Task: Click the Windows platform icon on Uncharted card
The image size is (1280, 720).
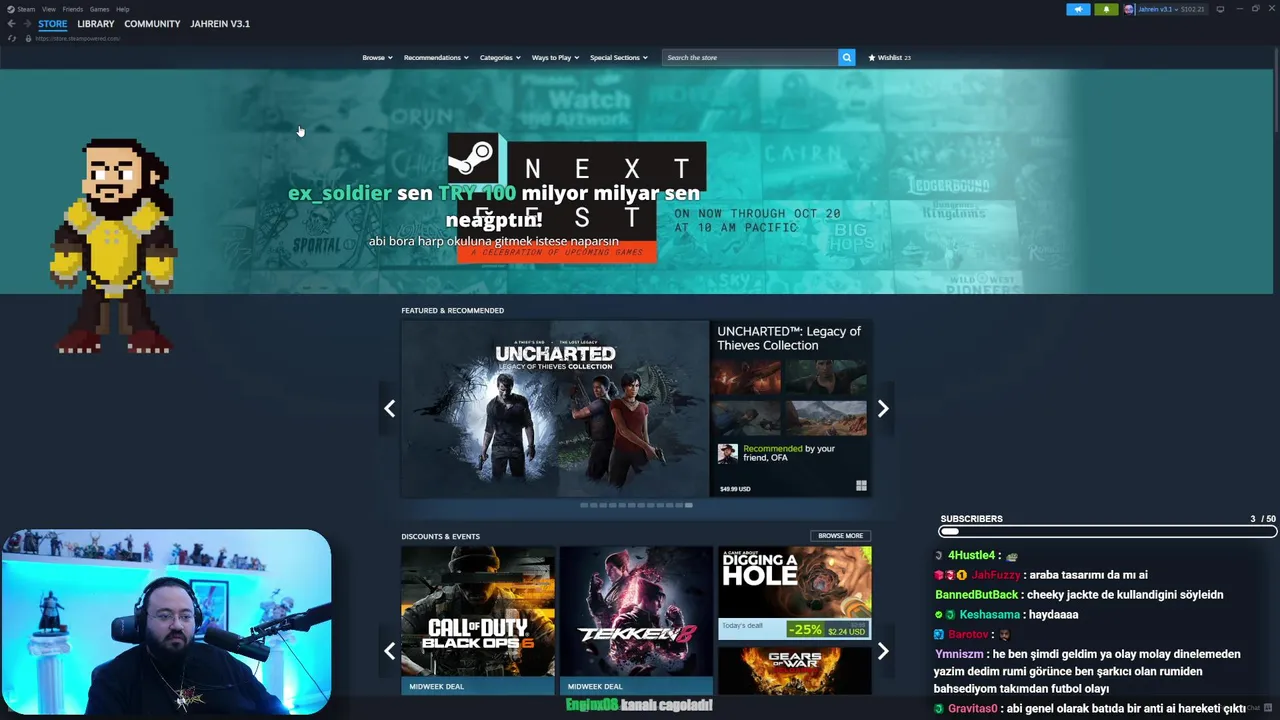Action: [861, 486]
